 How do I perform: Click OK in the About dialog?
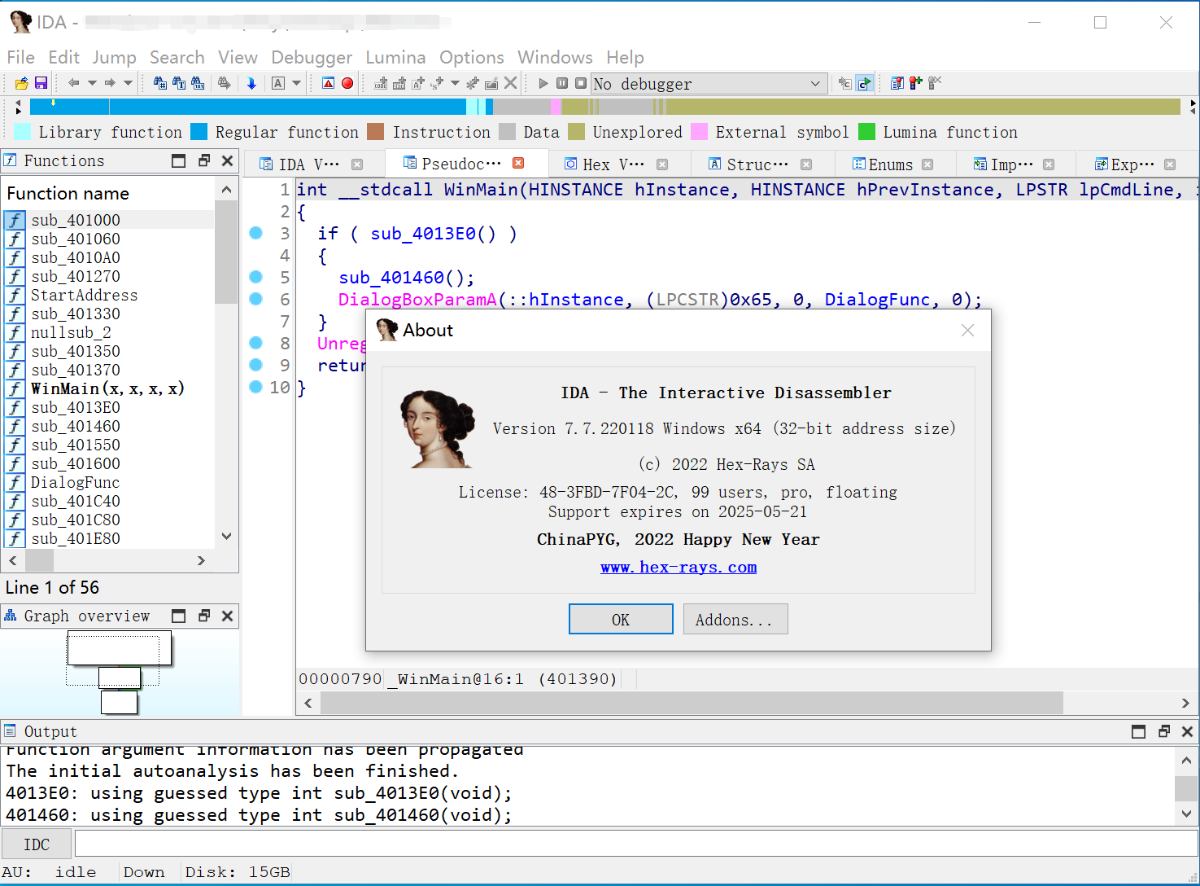click(620, 619)
